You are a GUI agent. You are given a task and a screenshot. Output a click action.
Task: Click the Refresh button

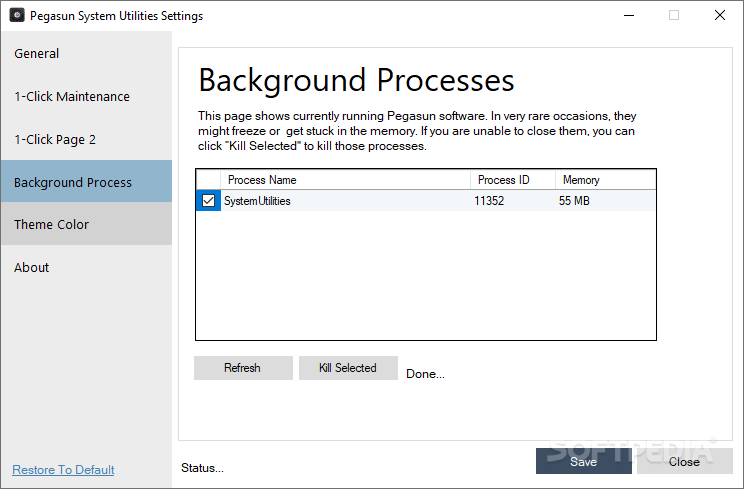pyautogui.click(x=243, y=368)
